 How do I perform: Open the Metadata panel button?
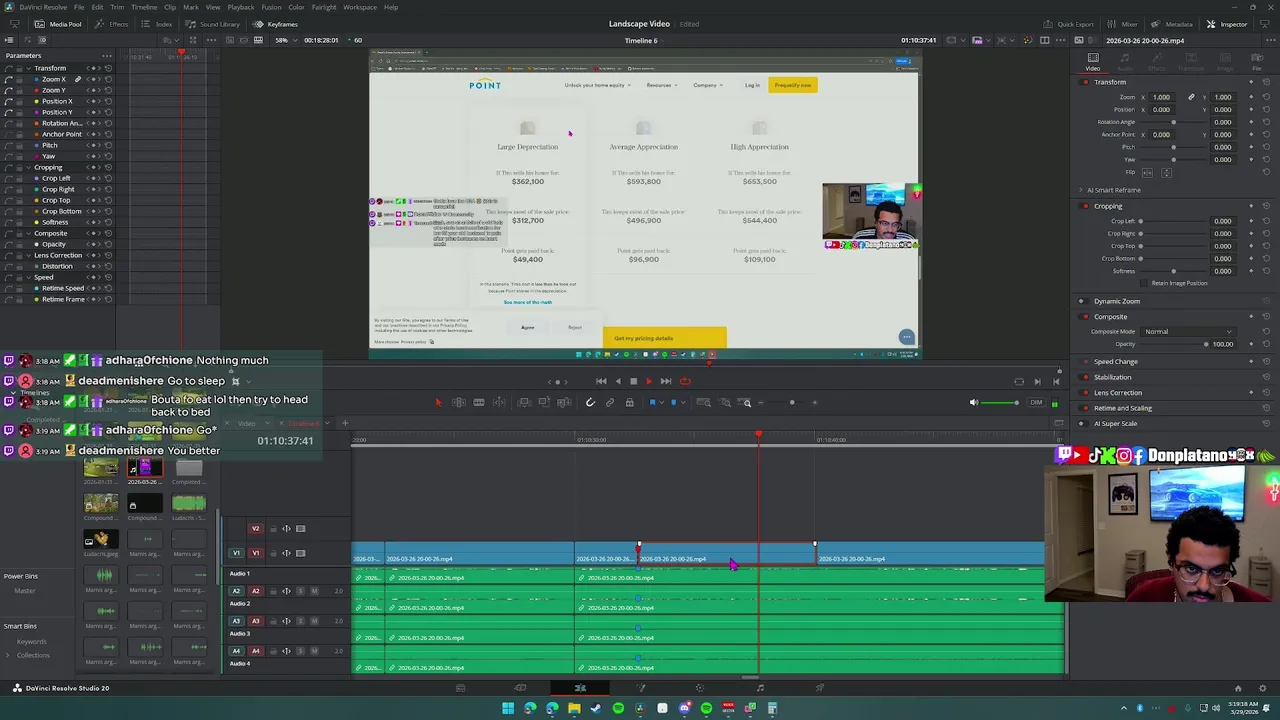coord(1172,24)
